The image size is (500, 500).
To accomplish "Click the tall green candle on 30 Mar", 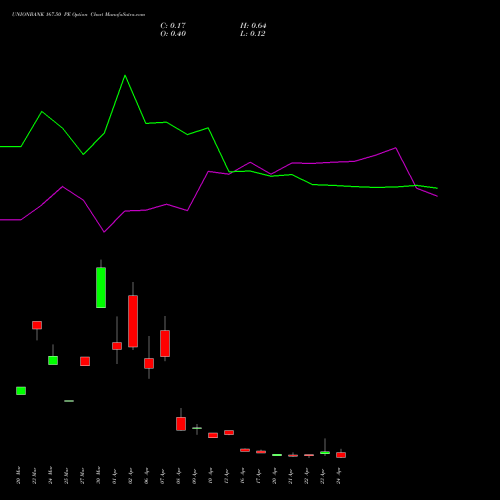I will (x=101, y=287).
